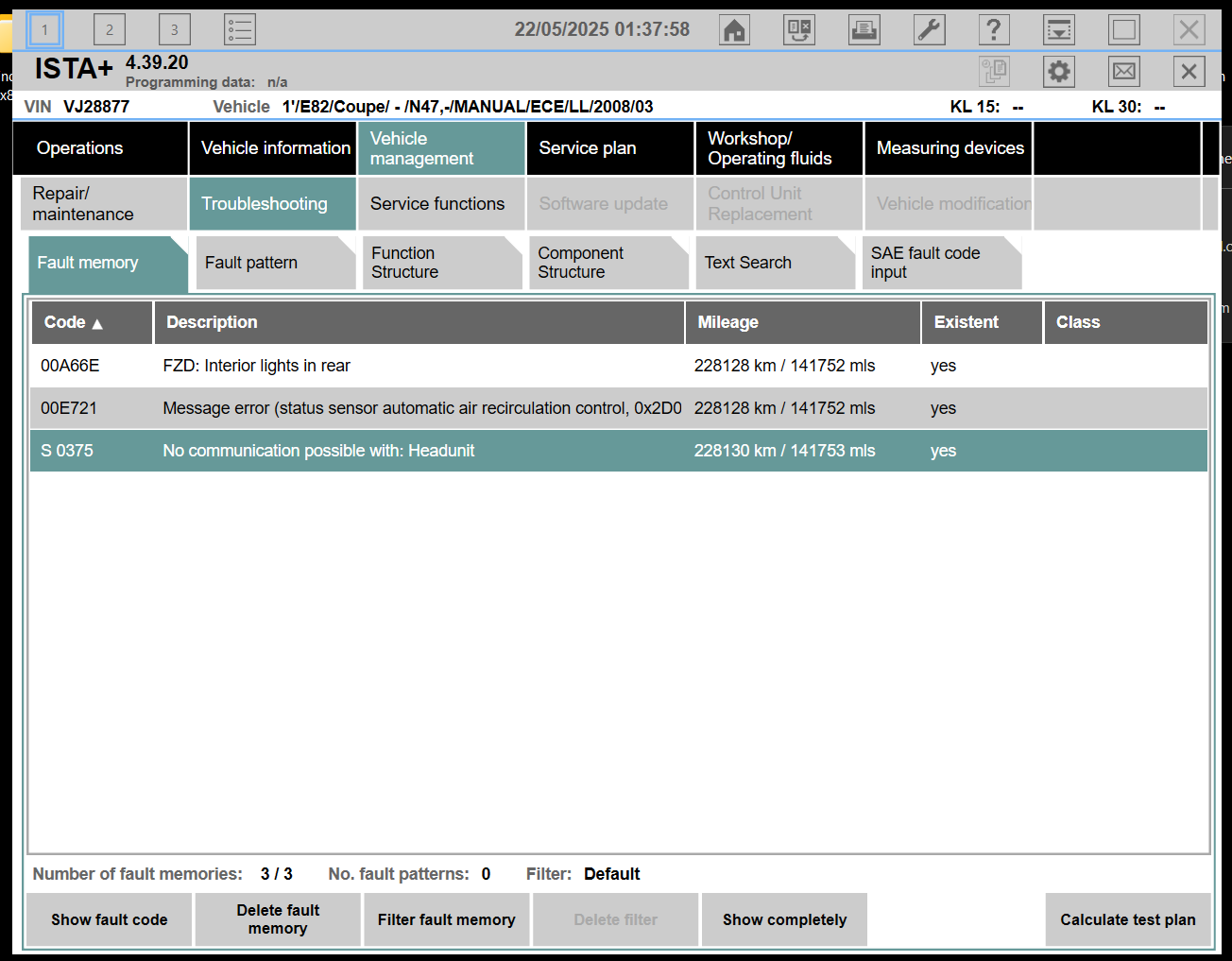Sort by the Existent column header
This screenshot has width=1232, height=961.
click(983, 322)
